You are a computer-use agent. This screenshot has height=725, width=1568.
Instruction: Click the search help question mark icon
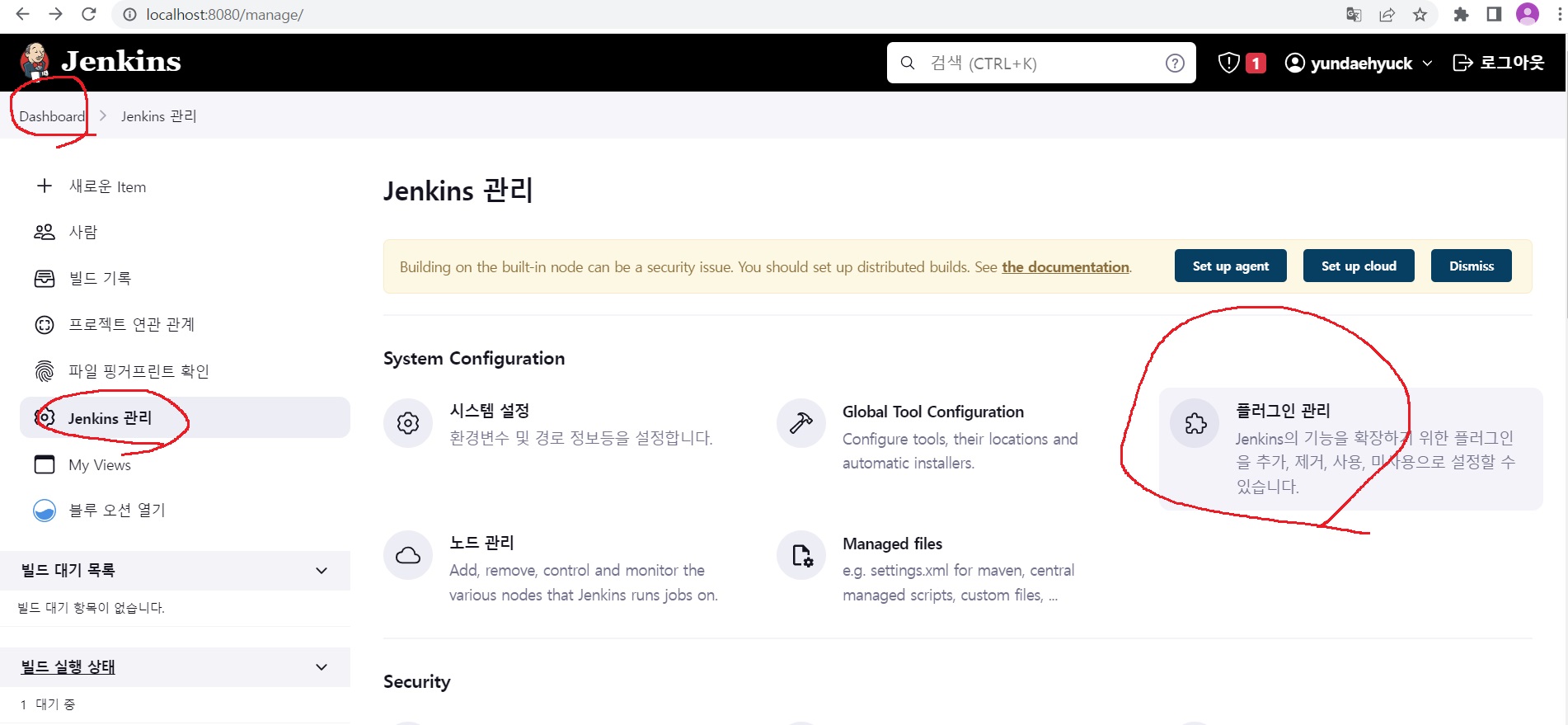tap(1175, 63)
